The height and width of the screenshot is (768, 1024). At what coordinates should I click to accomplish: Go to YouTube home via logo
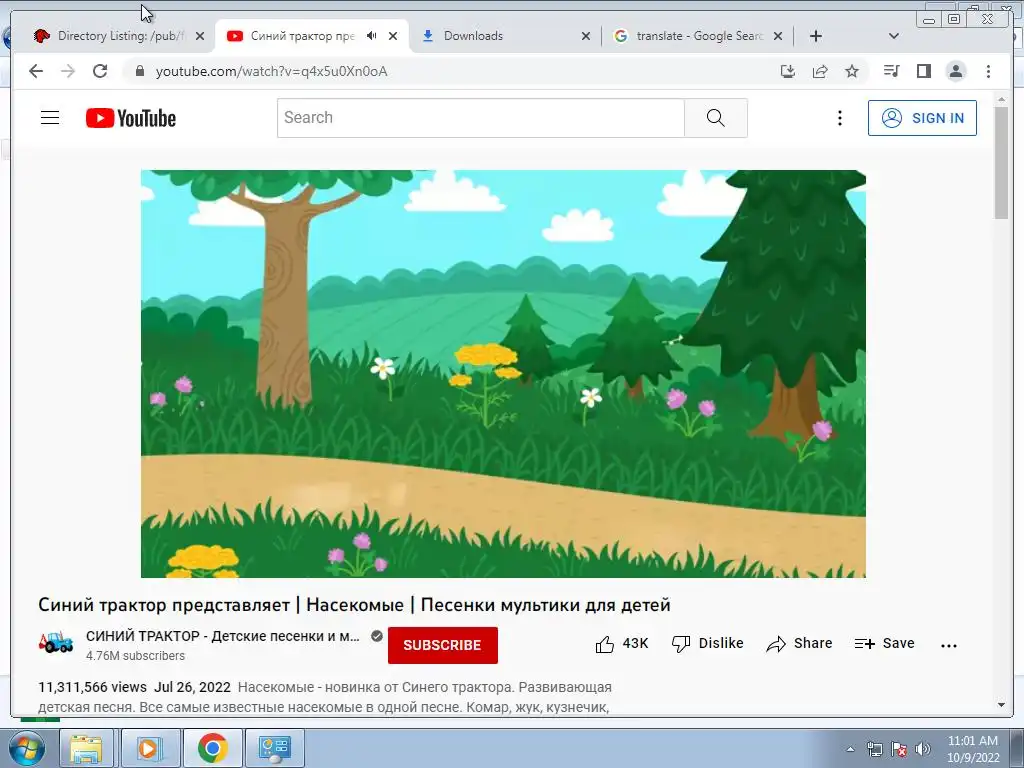point(131,118)
